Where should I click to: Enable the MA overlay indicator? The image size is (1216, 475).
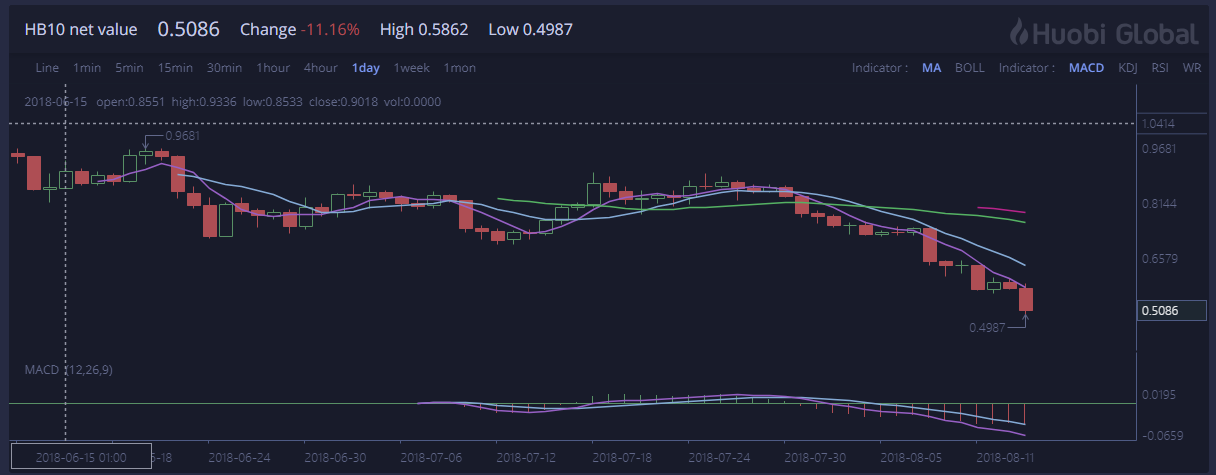coord(931,68)
